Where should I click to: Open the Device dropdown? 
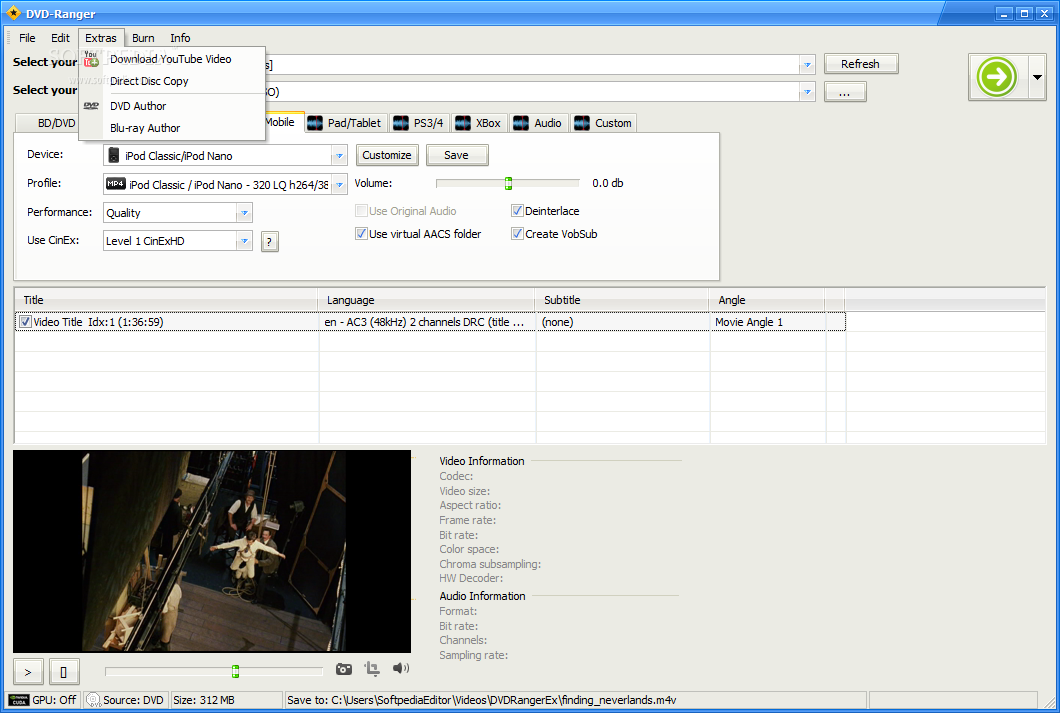point(339,155)
